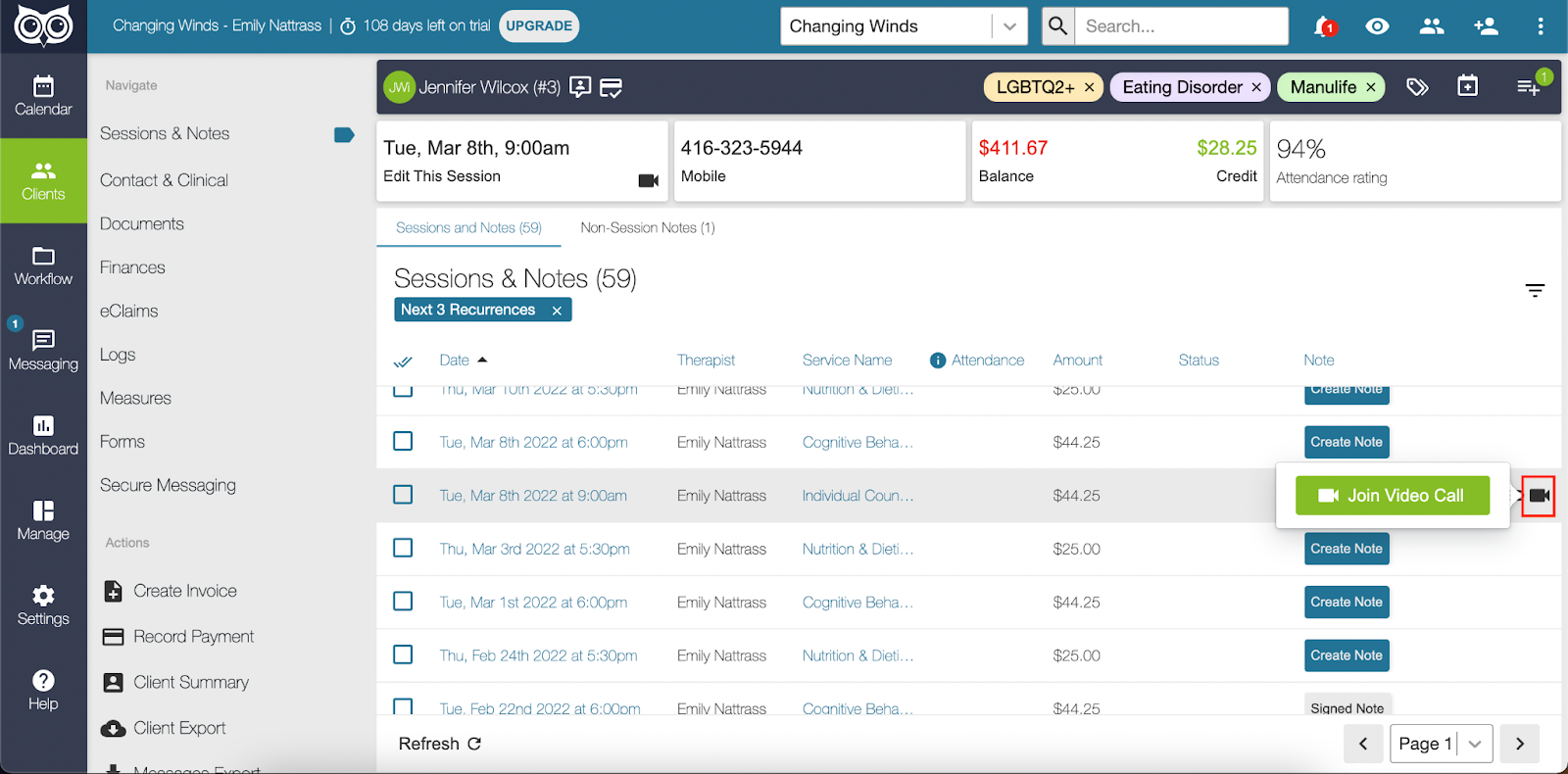Viewport: 1568px width, 774px height.
Task: Click Create Invoice action
Action: point(171,591)
